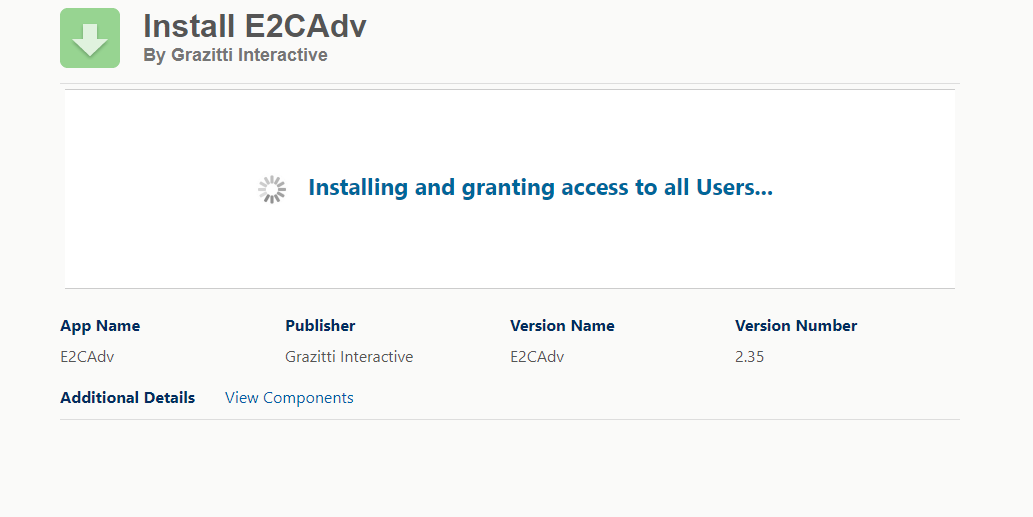Image resolution: width=1033 pixels, height=517 pixels.
Task: Click 'By Grazitti Interactive' subtitle
Action: pos(235,55)
